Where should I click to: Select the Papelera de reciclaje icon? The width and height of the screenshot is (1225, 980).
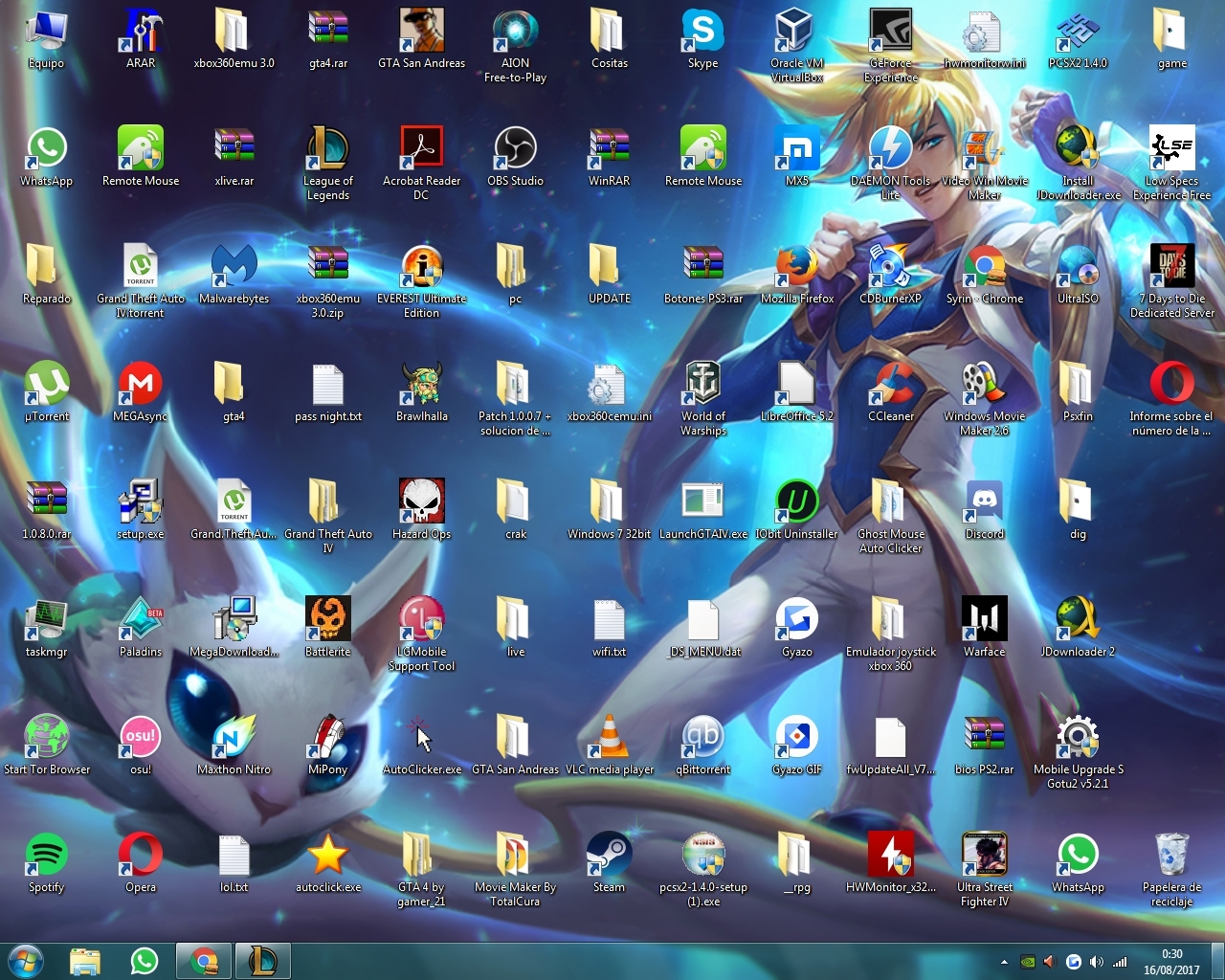click(1171, 854)
